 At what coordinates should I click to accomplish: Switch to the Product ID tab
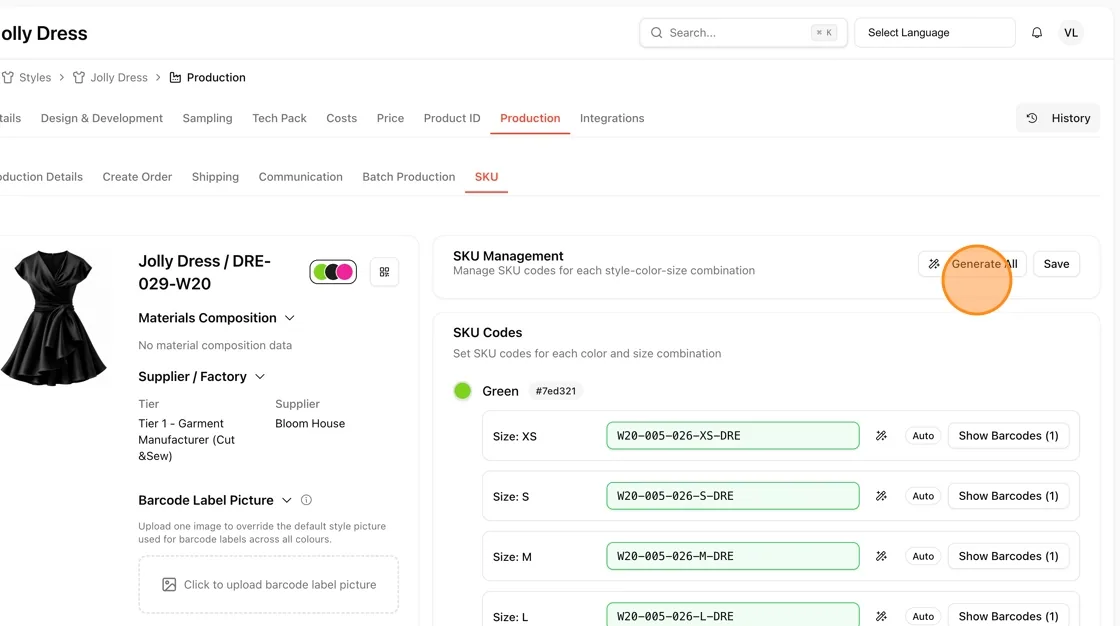[452, 118]
